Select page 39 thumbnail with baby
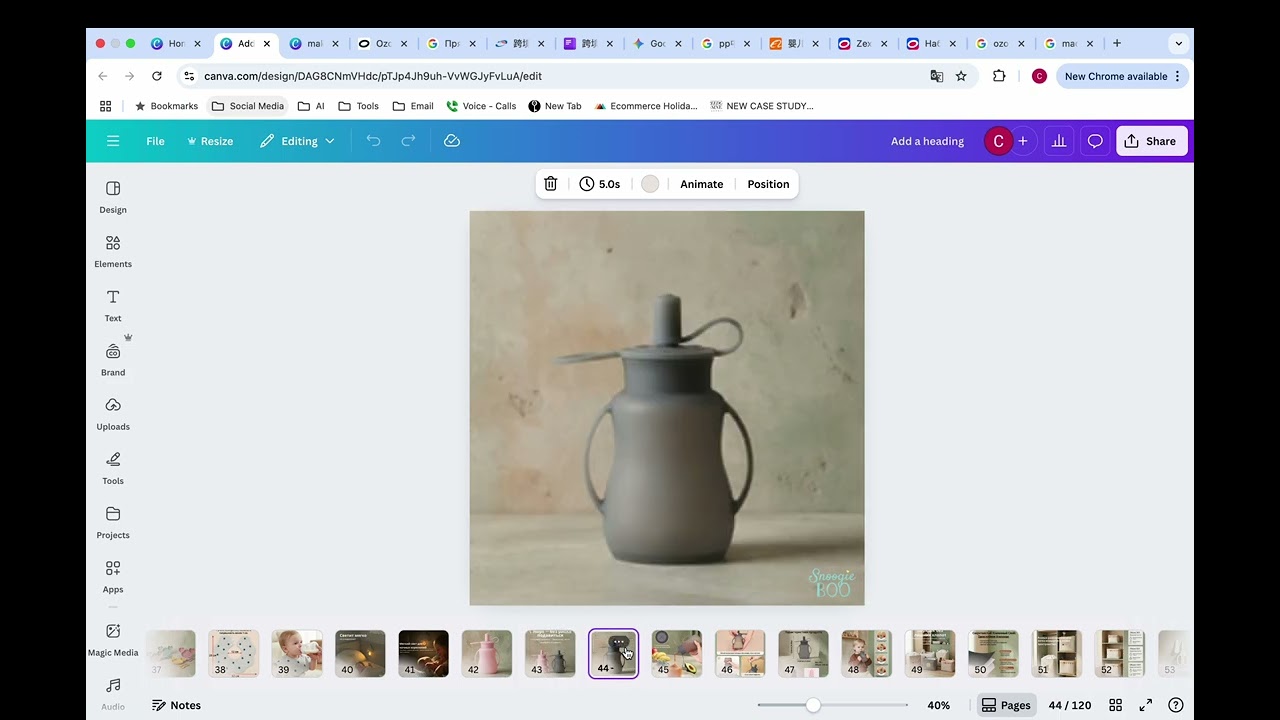Screen dimensions: 1280x720 click(297, 654)
